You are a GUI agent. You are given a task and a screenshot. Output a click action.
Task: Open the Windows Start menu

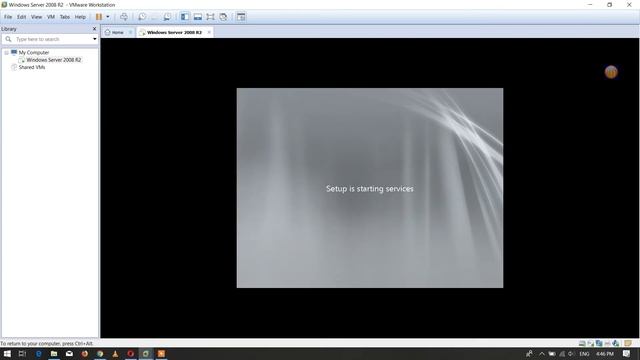[7, 354]
